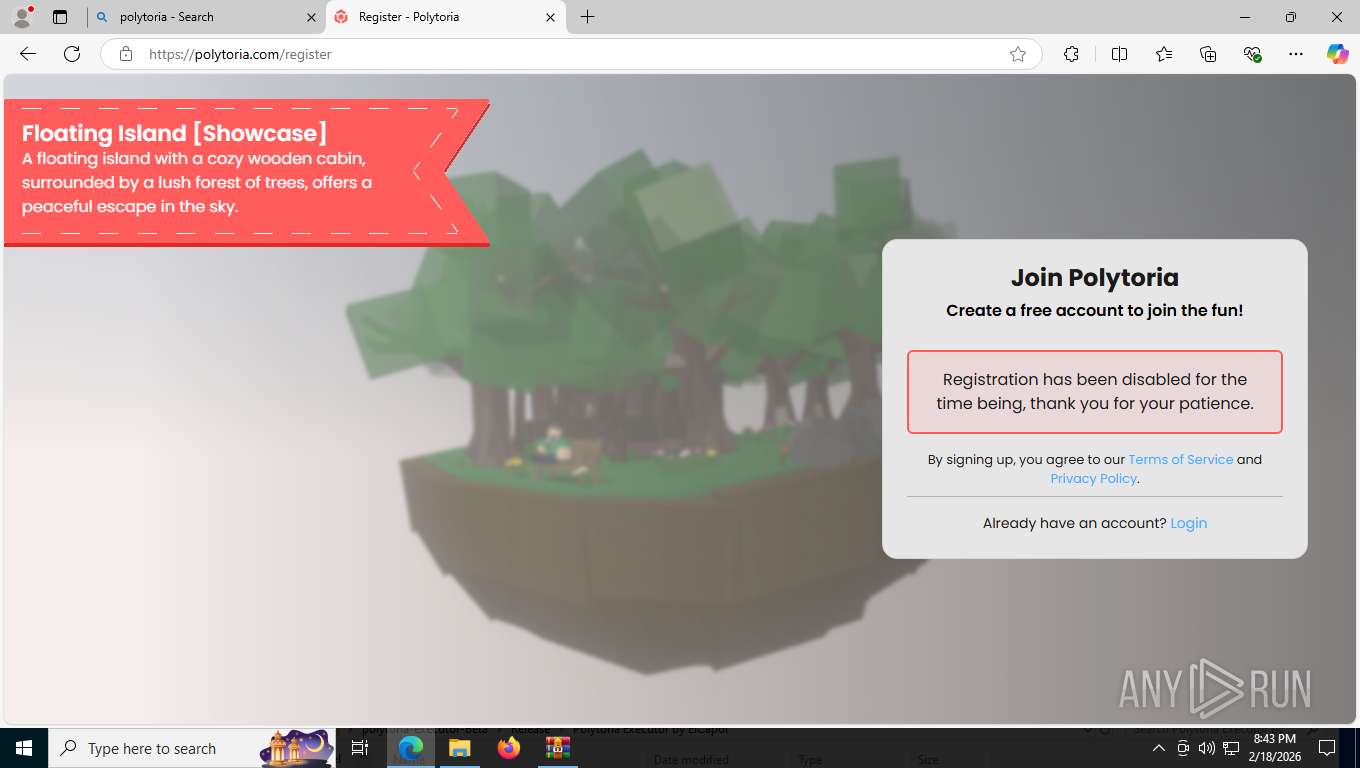Open Browser essentials heart icon
Viewport: 1360px width, 768px height.
pos(1252,54)
